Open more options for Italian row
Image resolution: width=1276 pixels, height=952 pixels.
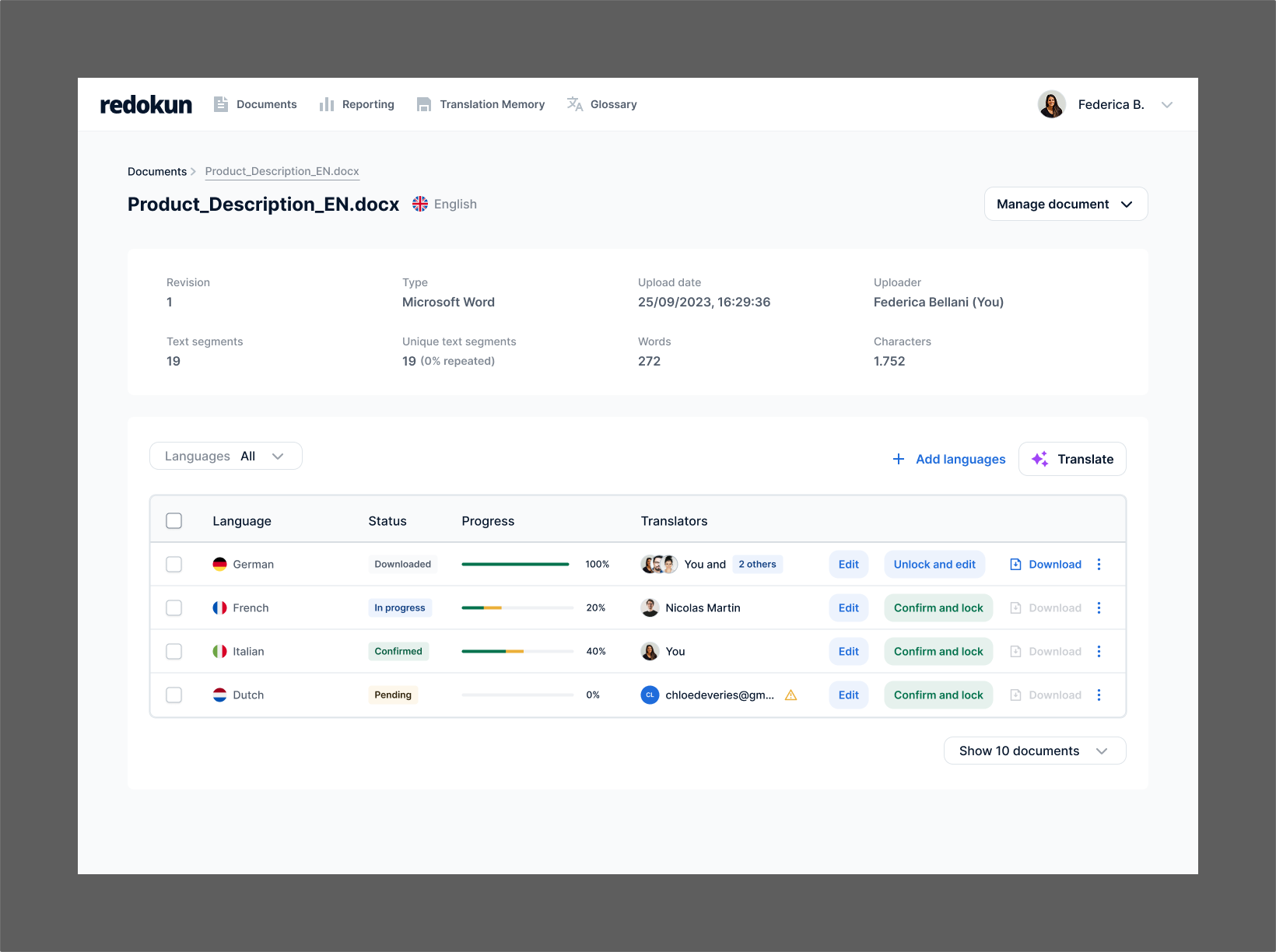click(1099, 651)
